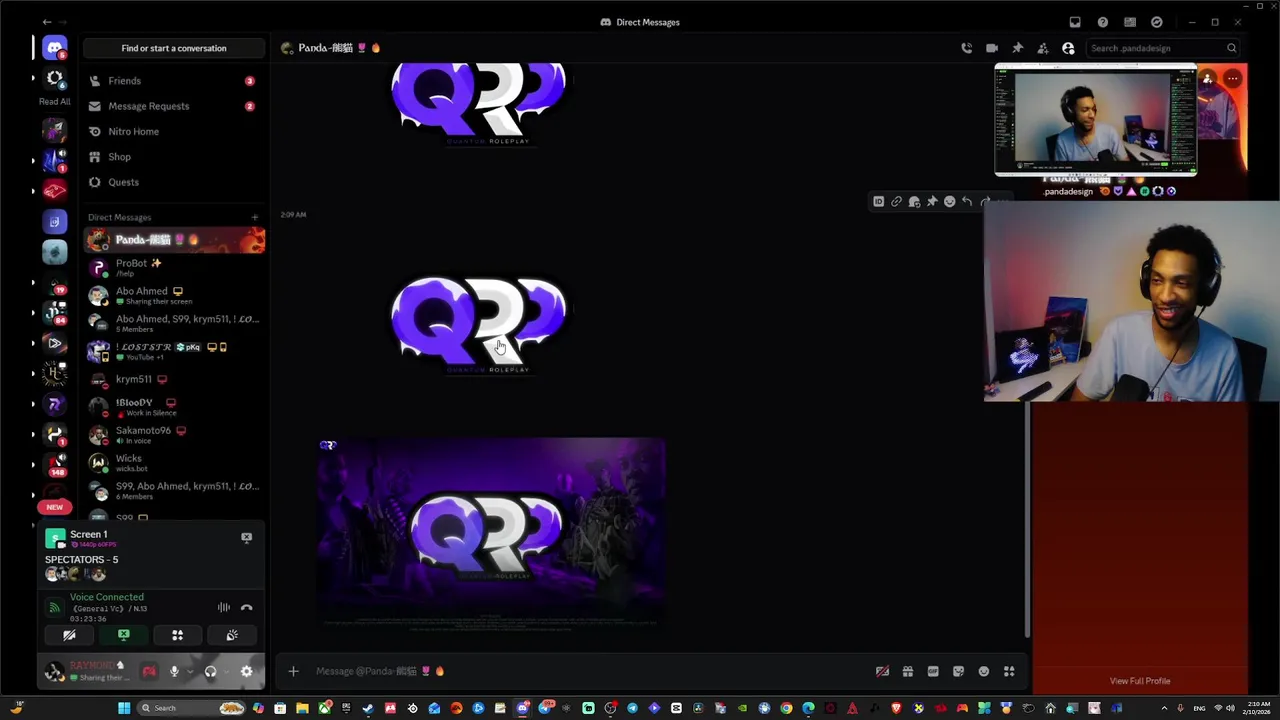Stop streaming Screen 1
The height and width of the screenshot is (720, 1280).
tap(246, 537)
